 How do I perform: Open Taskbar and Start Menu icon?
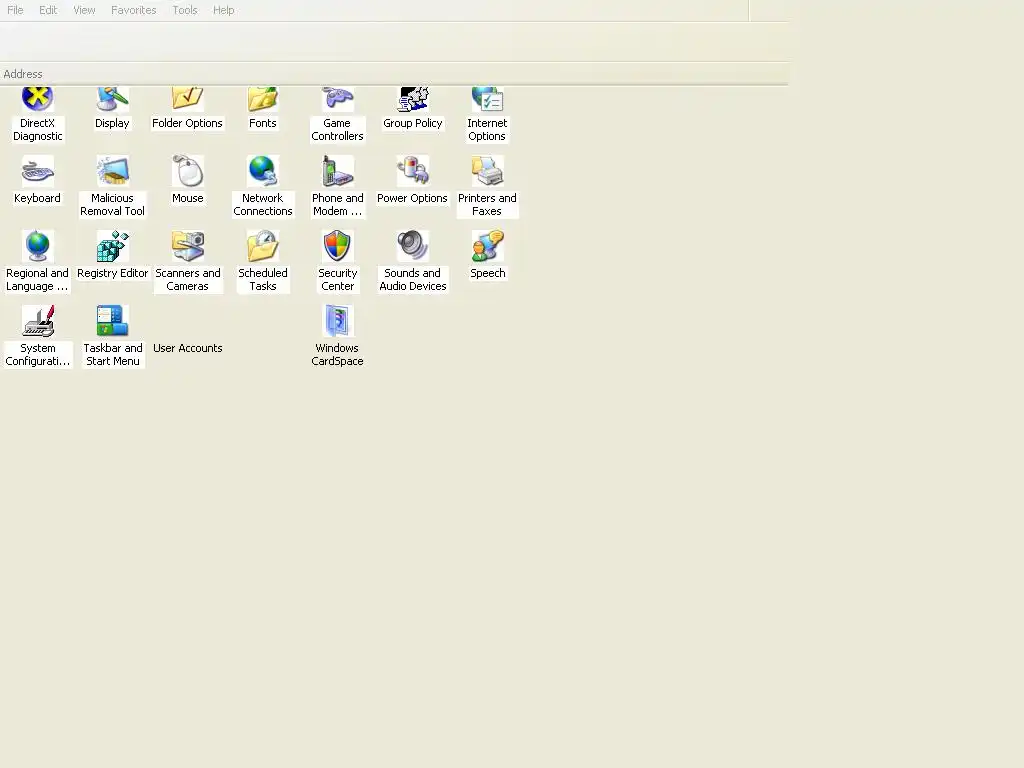point(112,321)
